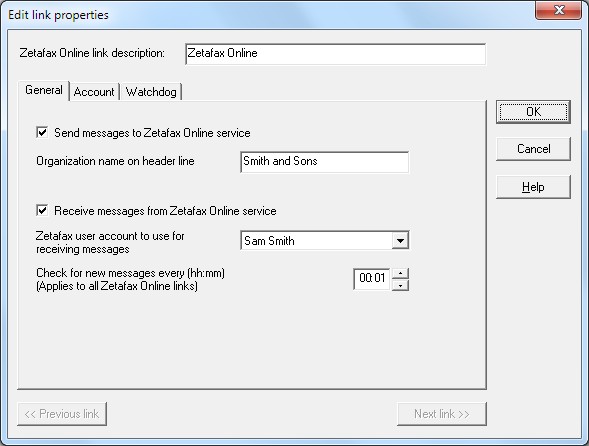Viewport: 589px width, 446px height.
Task: Click 'Zetafax Online link description:' label
Action: tap(92, 53)
